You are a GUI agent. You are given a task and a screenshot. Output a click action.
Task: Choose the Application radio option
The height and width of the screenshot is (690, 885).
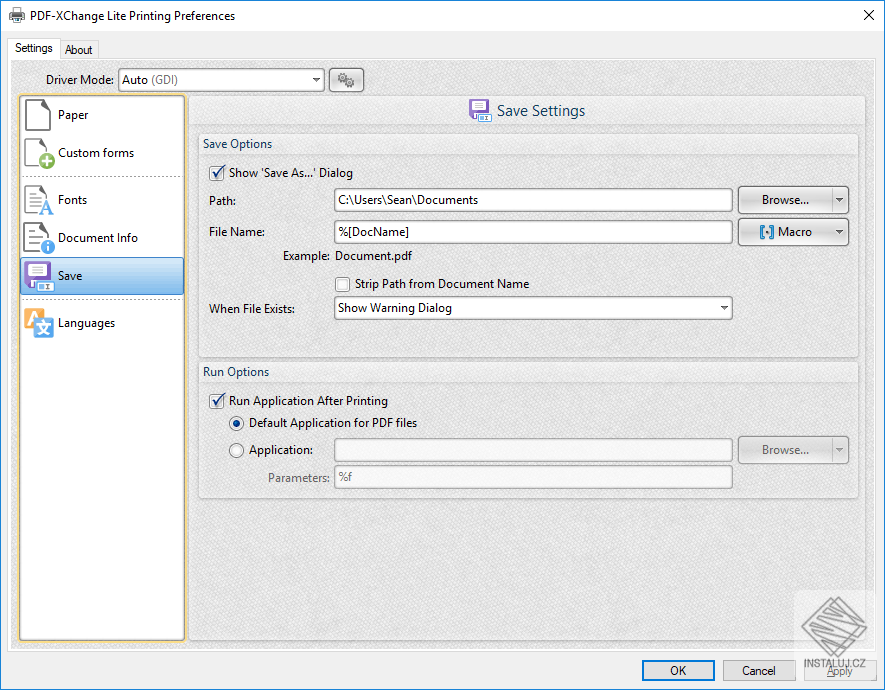pyautogui.click(x=236, y=450)
